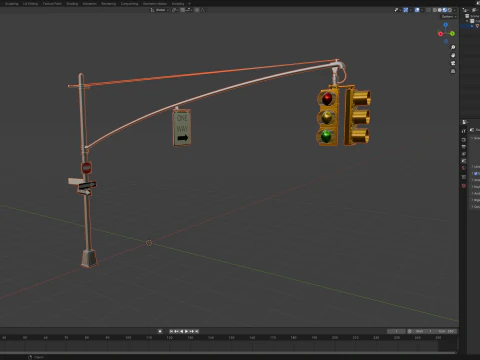Open the Properties editor type dropdown
Image resolution: width=480 pixels, height=360 pixels.
[465, 122]
